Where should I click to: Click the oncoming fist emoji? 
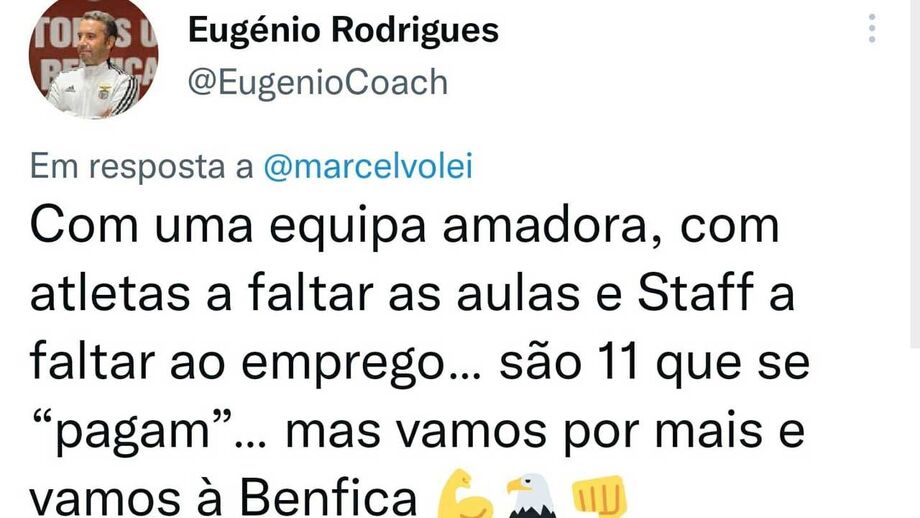[x=599, y=497]
